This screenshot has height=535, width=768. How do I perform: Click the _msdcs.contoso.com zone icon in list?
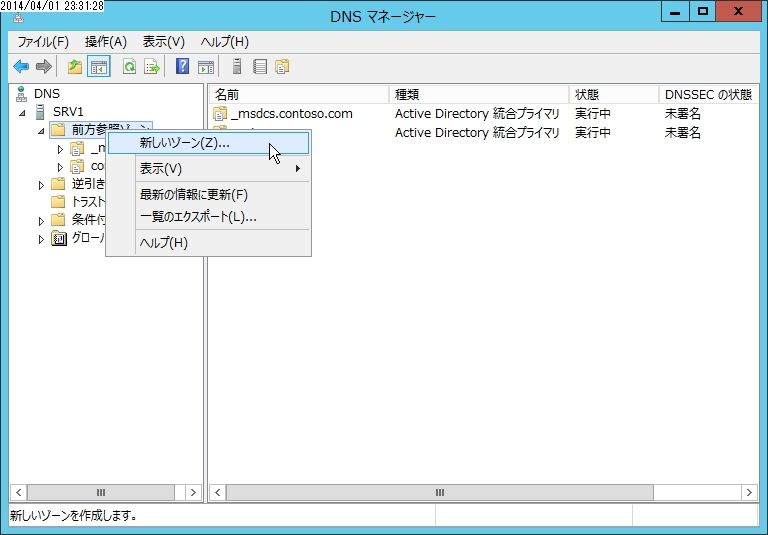point(220,114)
